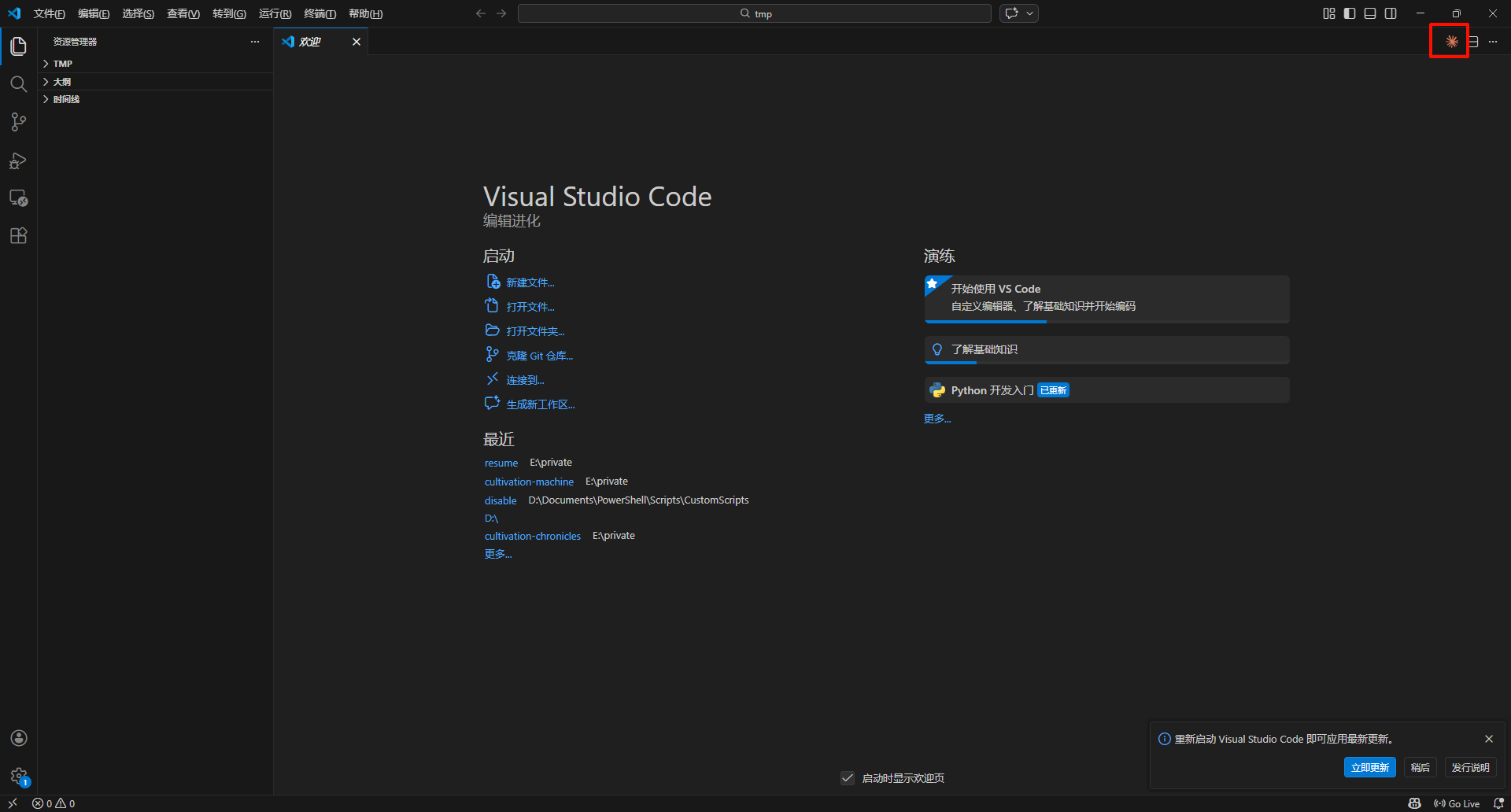Click the Copilot chat icon in title bar

pyautogui.click(x=1012, y=13)
